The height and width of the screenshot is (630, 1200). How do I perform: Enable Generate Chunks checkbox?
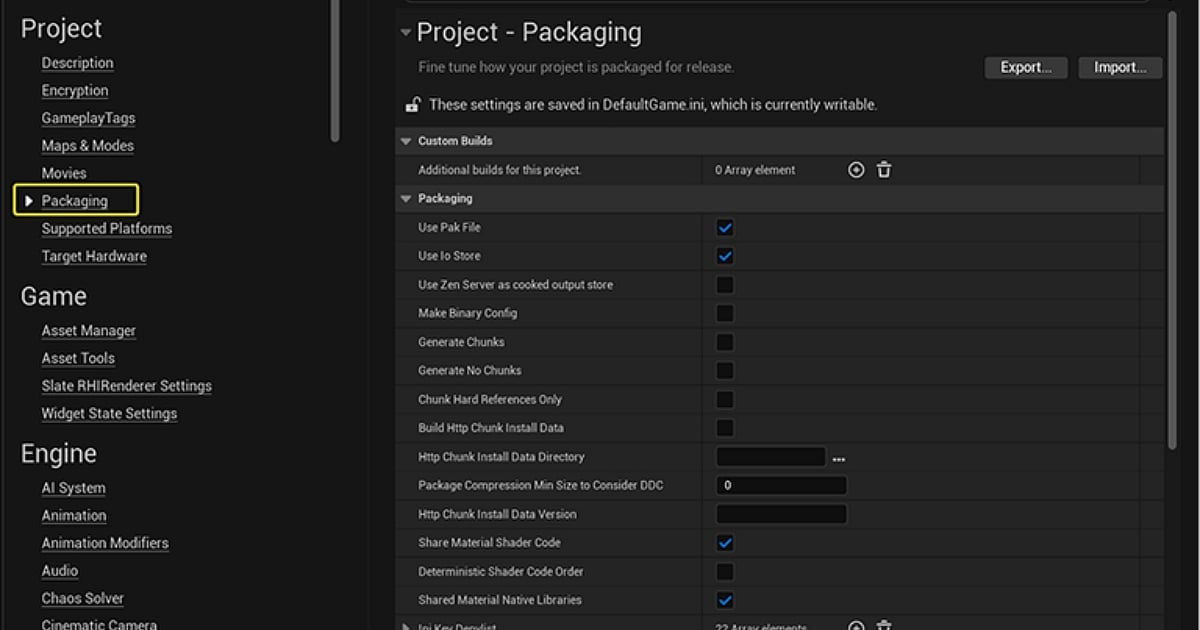click(x=725, y=342)
